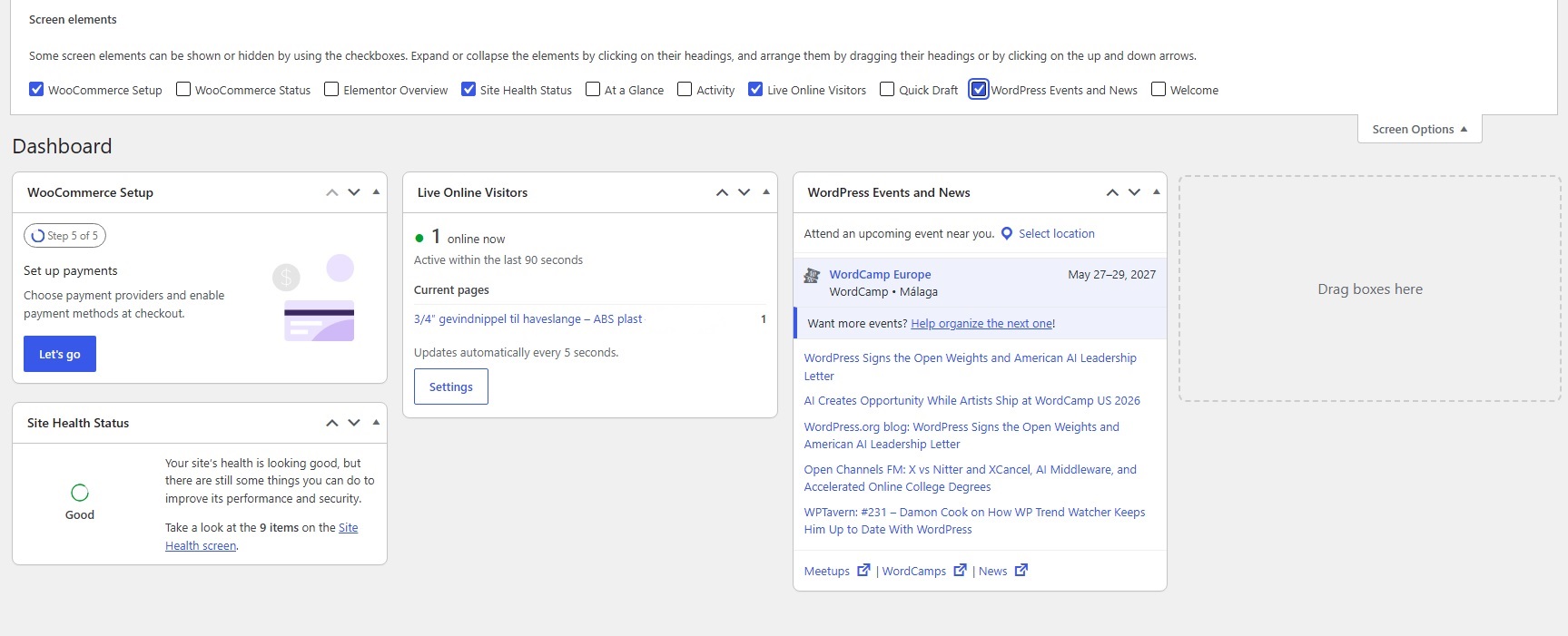Click the Live Online Visitors panel heading
Viewport: 1568px width, 636px height.
click(472, 192)
